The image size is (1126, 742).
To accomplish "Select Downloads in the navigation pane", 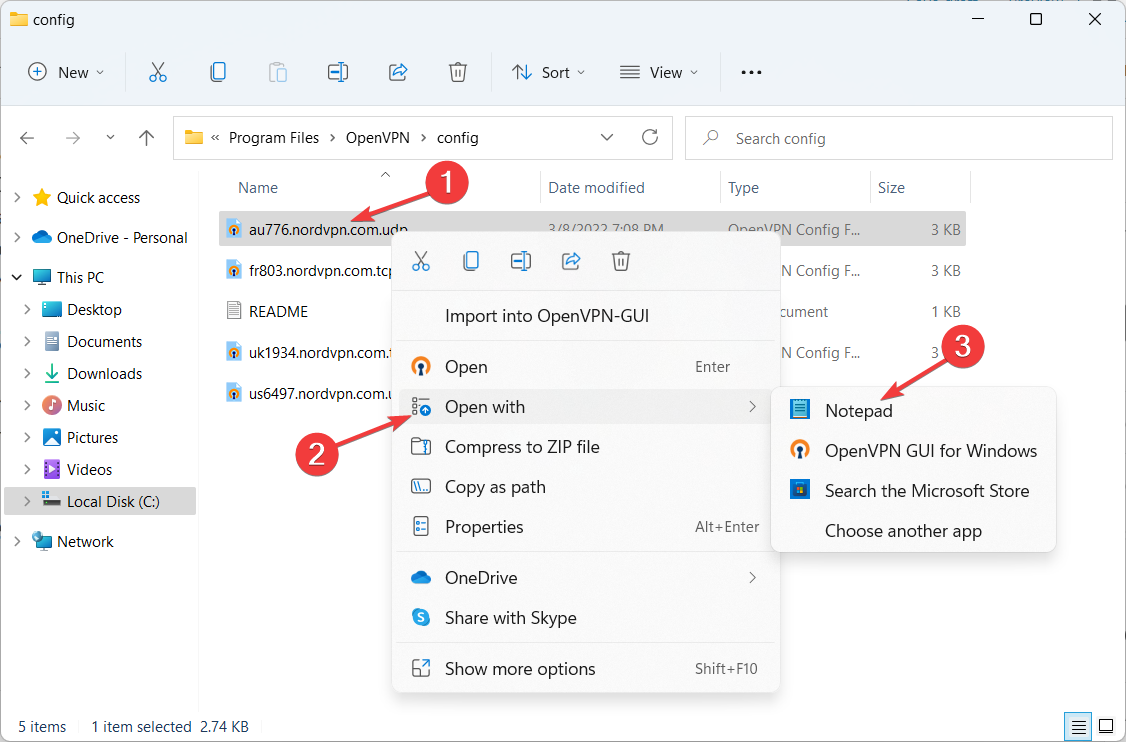I will tap(104, 374).
